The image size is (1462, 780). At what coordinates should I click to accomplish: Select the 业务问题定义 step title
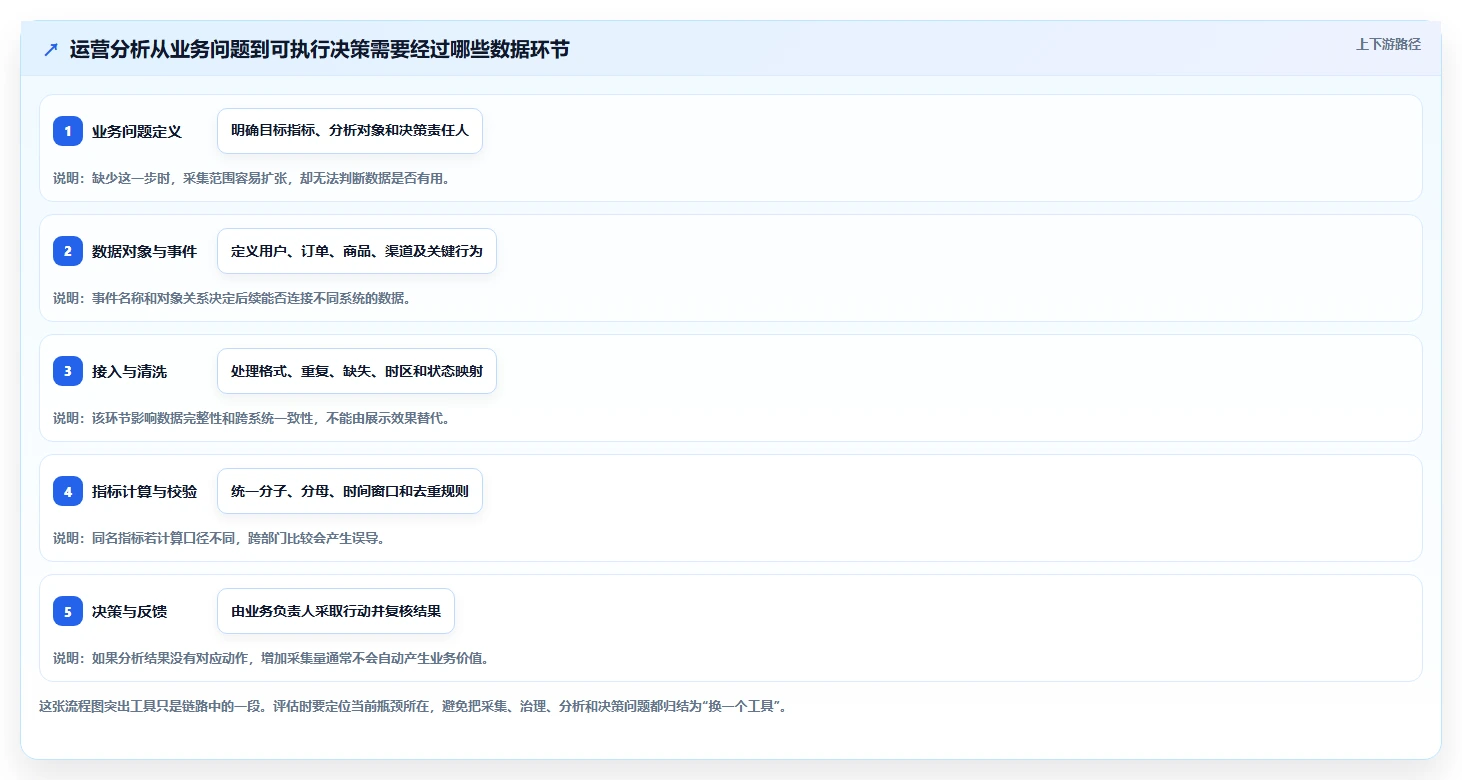coord(137,131)
